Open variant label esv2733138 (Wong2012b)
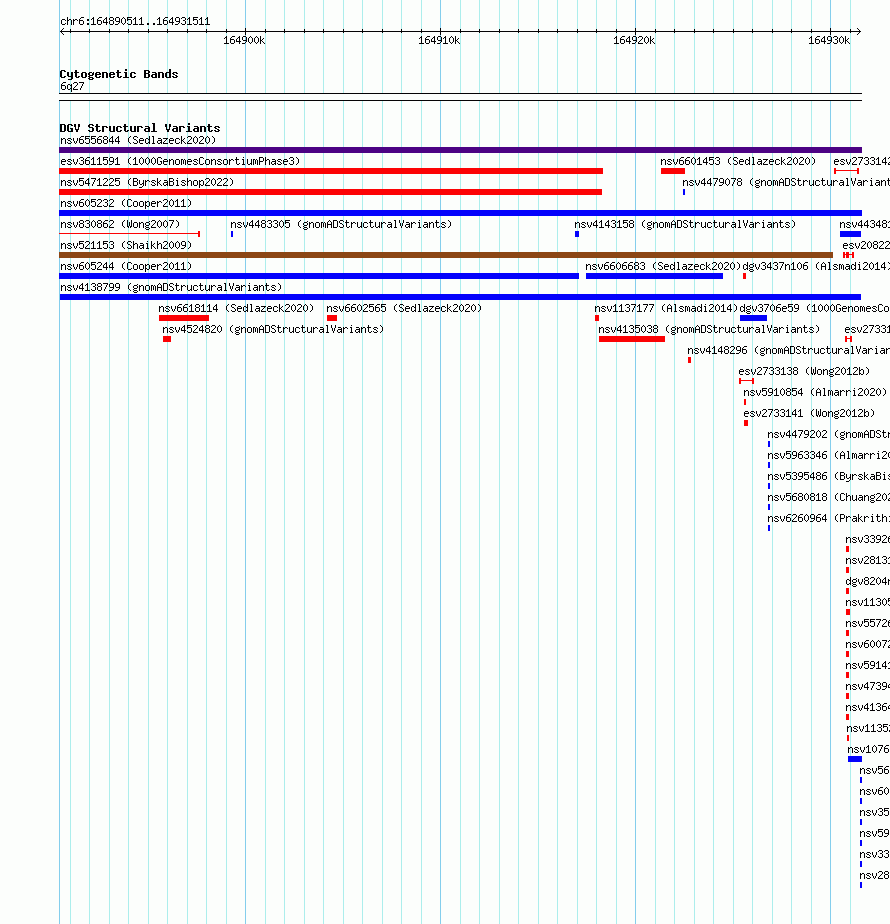Image resolution: width=890 pixels, height=924 pixels. coord(804,371)
